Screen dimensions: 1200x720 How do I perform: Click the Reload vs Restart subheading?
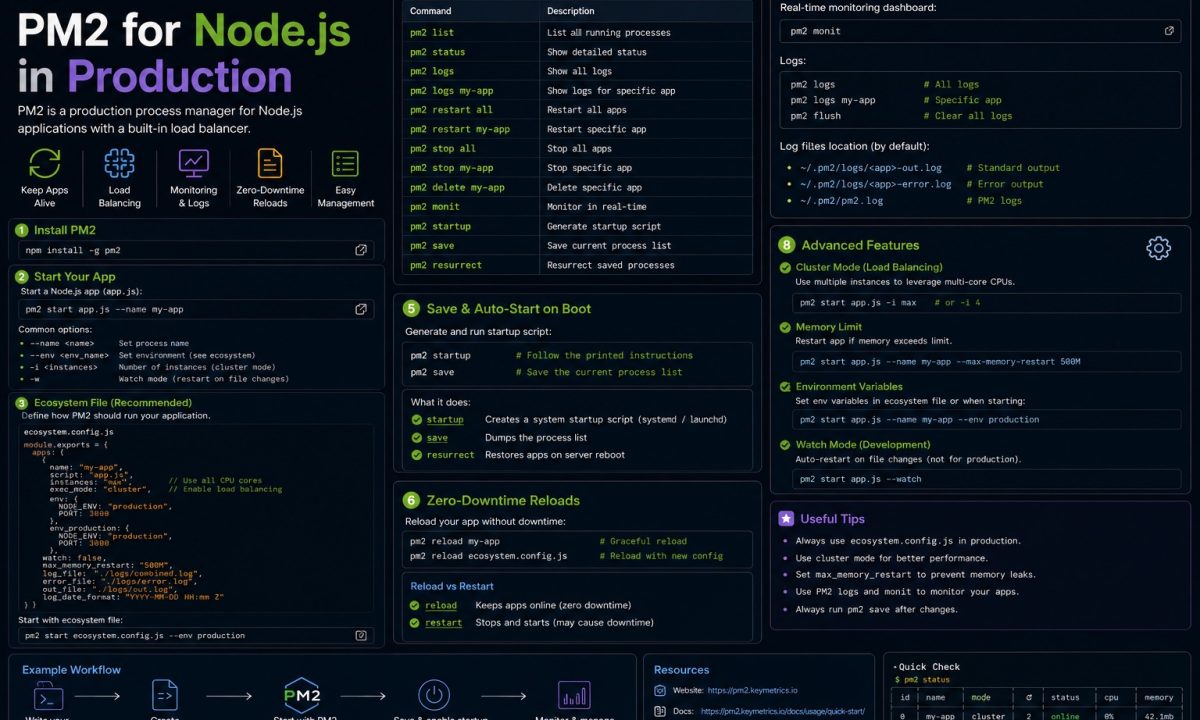click(x=452, y=586)
